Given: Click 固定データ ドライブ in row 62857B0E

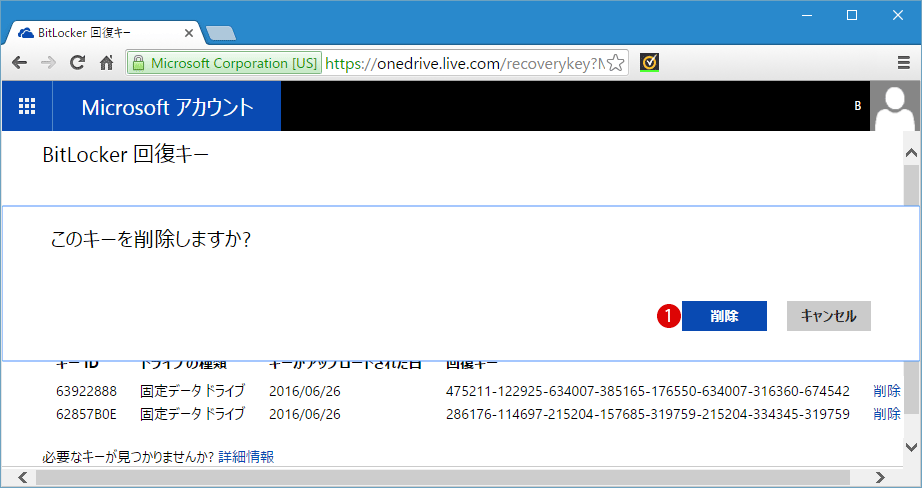Looking at the screenshot, I should coord(192,414).
